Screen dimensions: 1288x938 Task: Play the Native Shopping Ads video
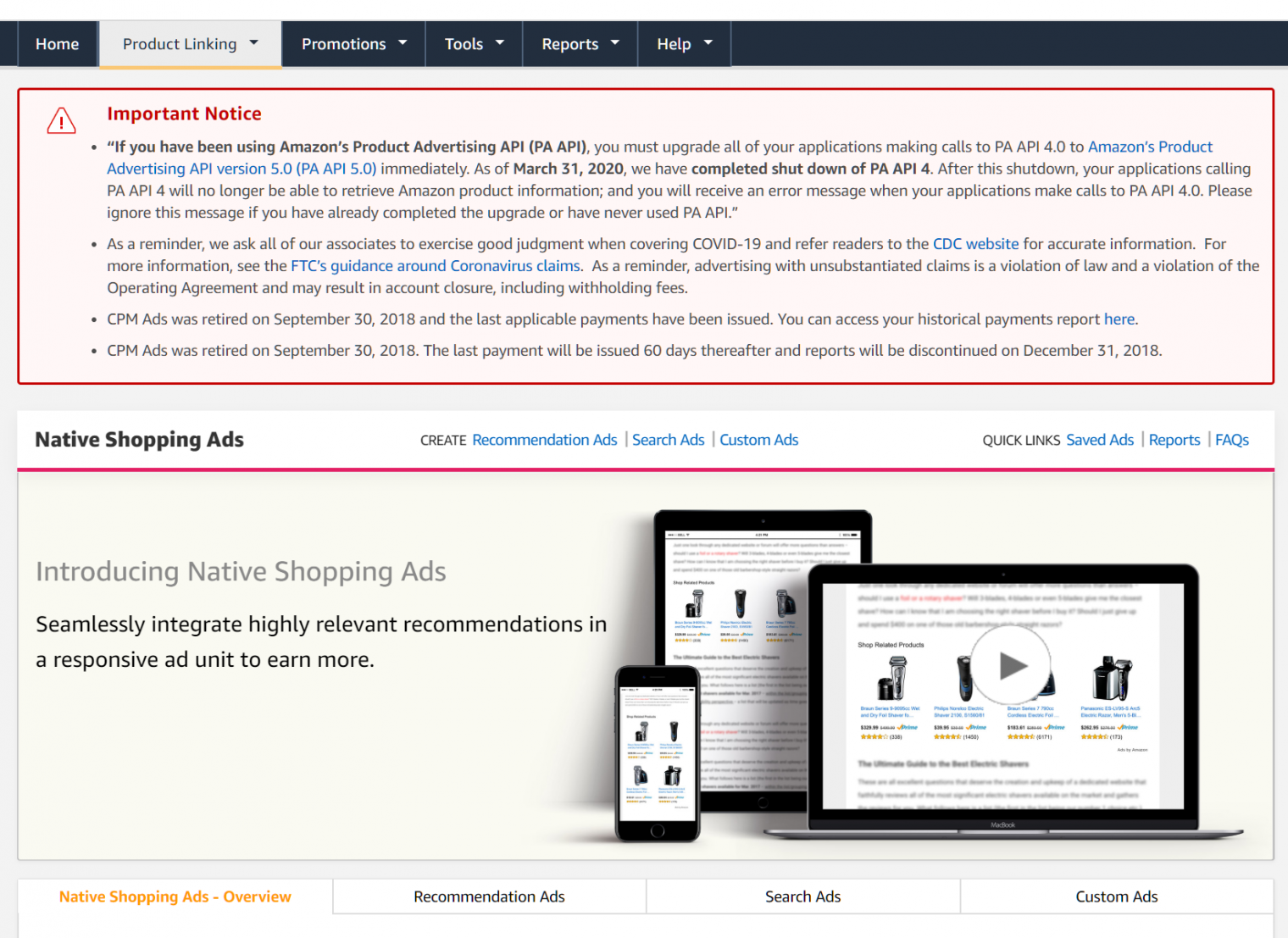click(1010, 665)
